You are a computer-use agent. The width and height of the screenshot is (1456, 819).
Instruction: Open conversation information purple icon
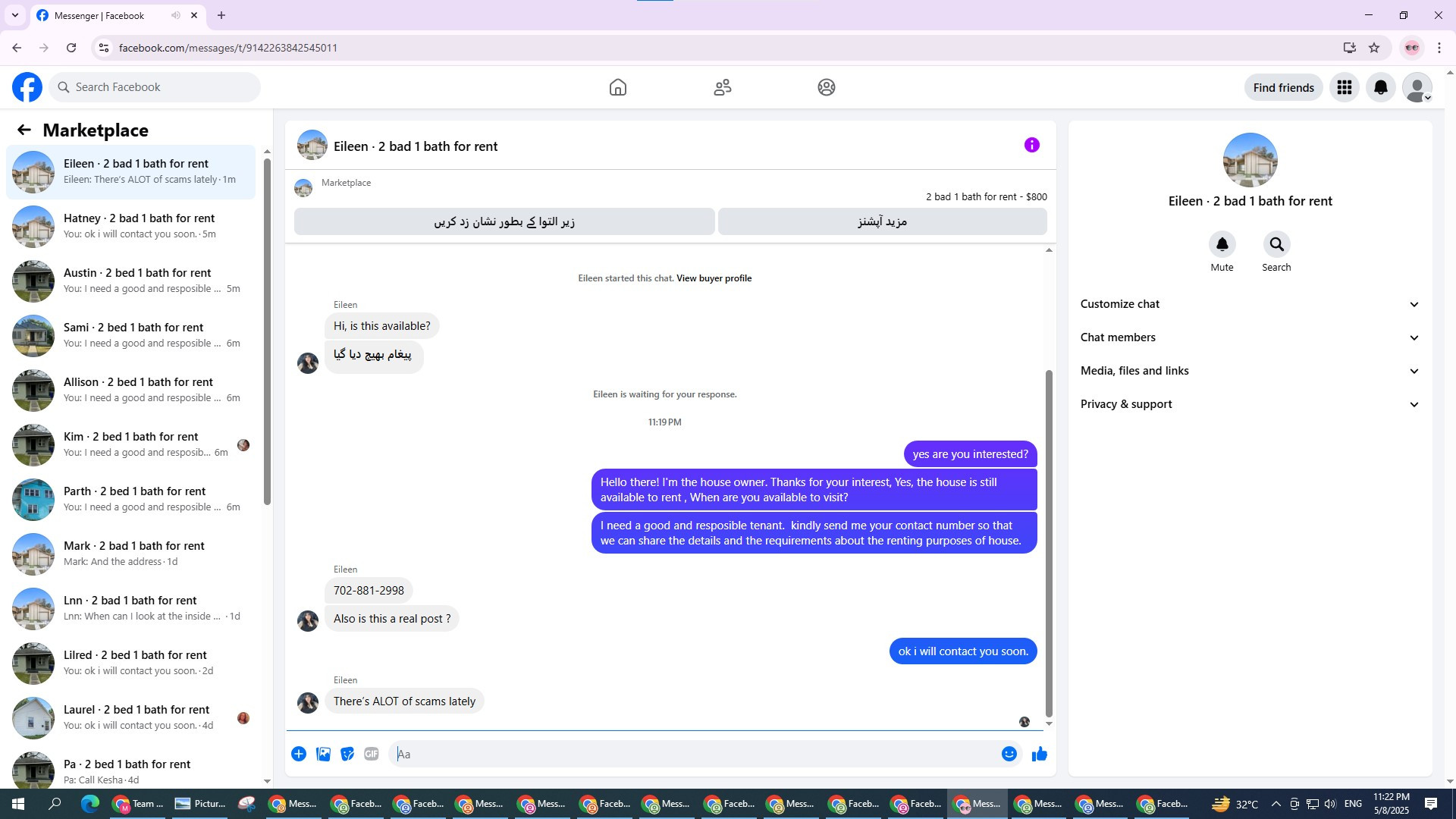1032,145
